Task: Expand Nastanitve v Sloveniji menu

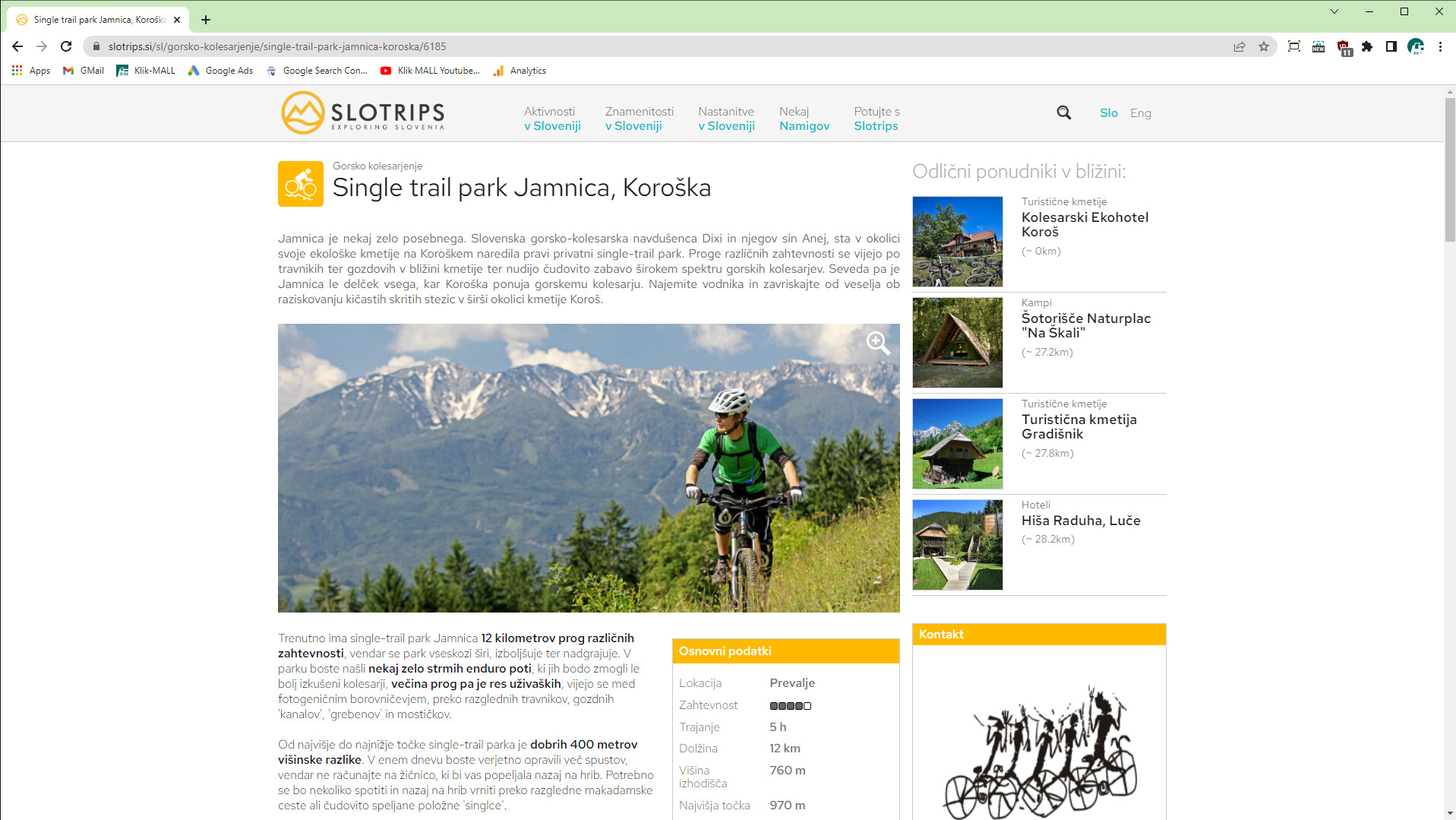Action: (x=726, y=119)
